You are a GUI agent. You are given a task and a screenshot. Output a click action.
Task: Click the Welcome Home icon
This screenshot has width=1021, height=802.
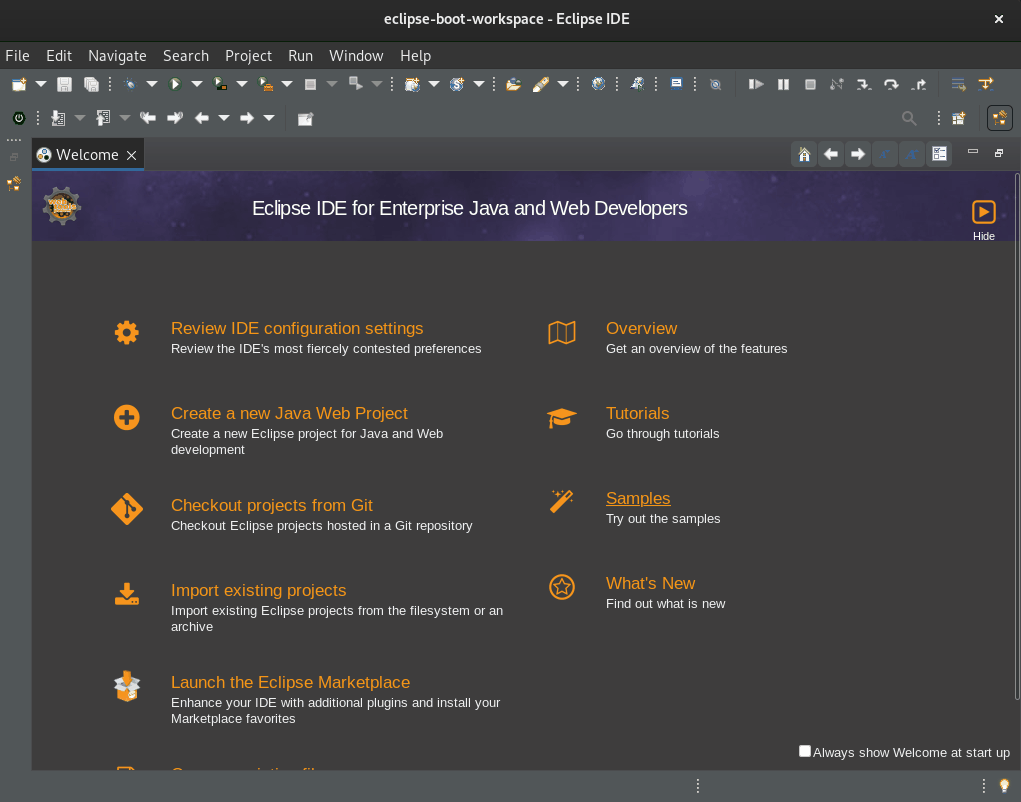804,154
